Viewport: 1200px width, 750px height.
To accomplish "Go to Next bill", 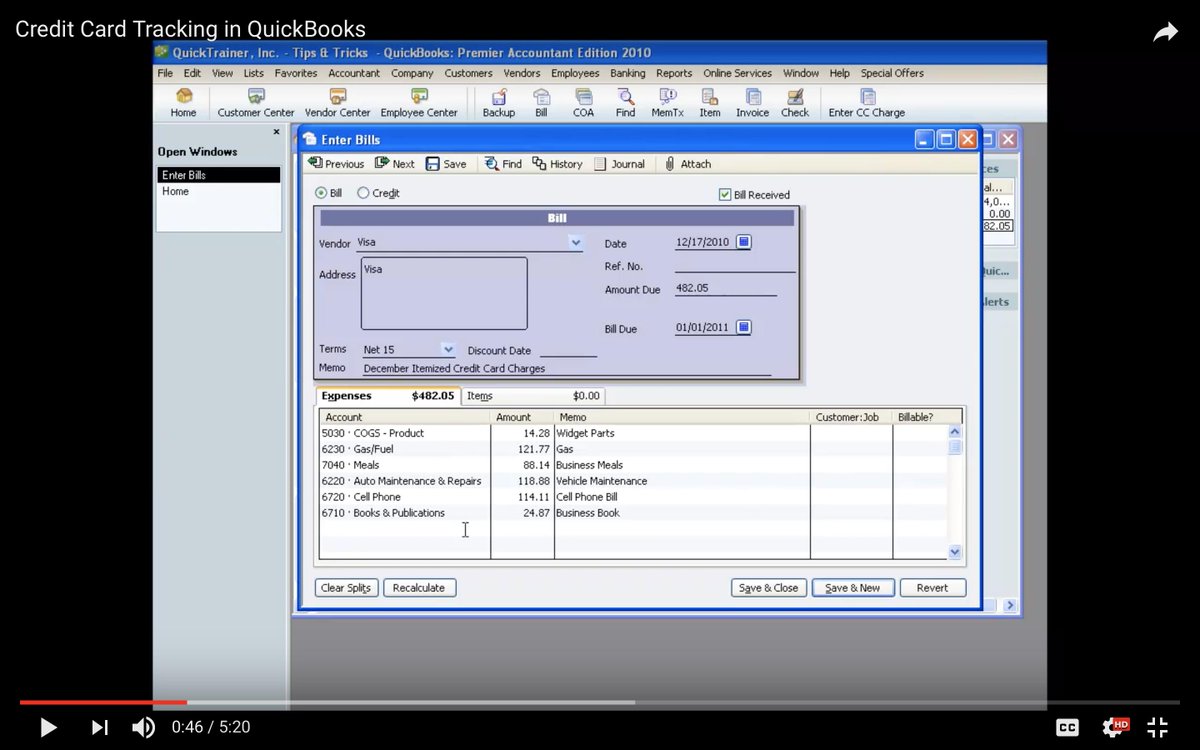I will 395,164.
